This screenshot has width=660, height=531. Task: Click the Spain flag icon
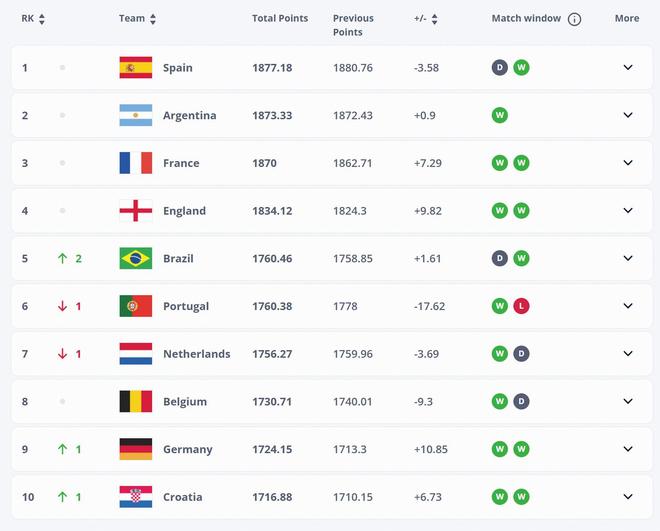coord(135,68)
